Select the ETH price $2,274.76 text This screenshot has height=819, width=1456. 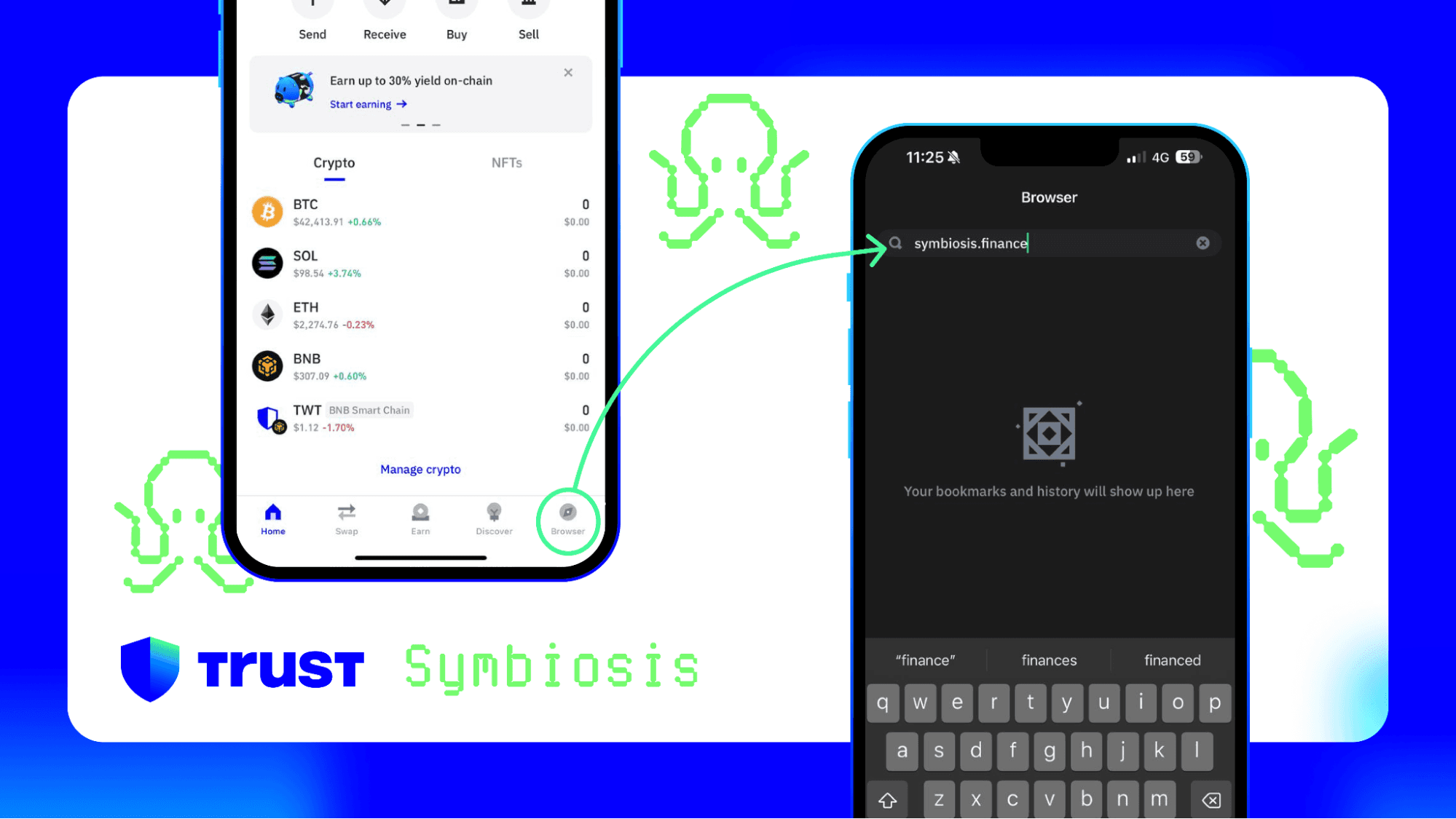point(316,325)
